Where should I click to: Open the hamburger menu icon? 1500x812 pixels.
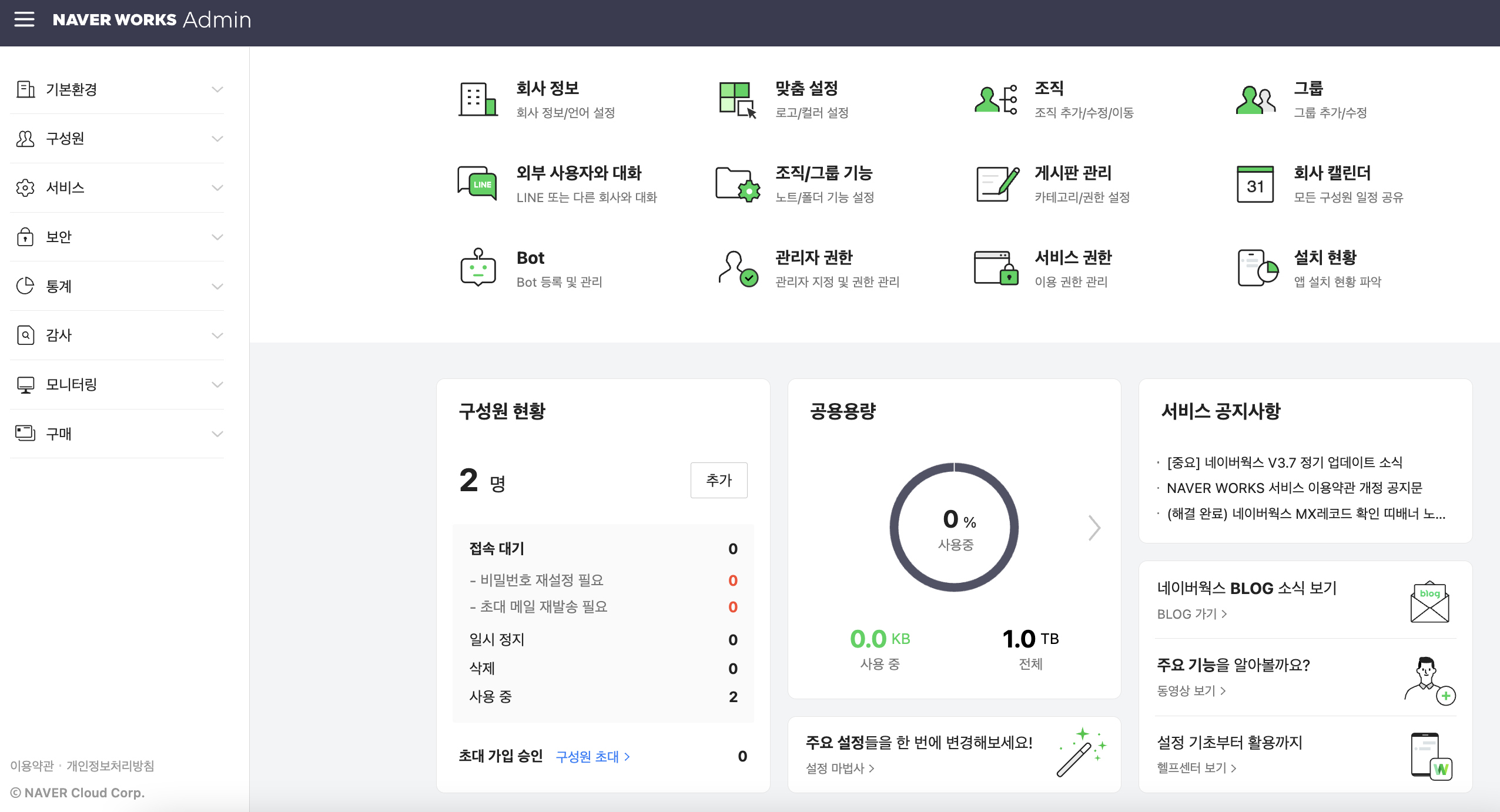click(24, 19)
